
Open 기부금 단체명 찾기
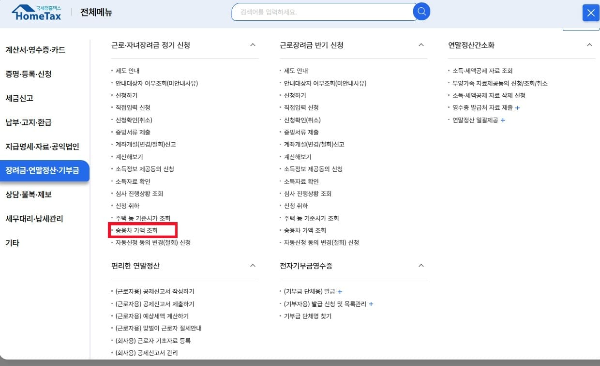pyautogui.click(x=307, y=316)
